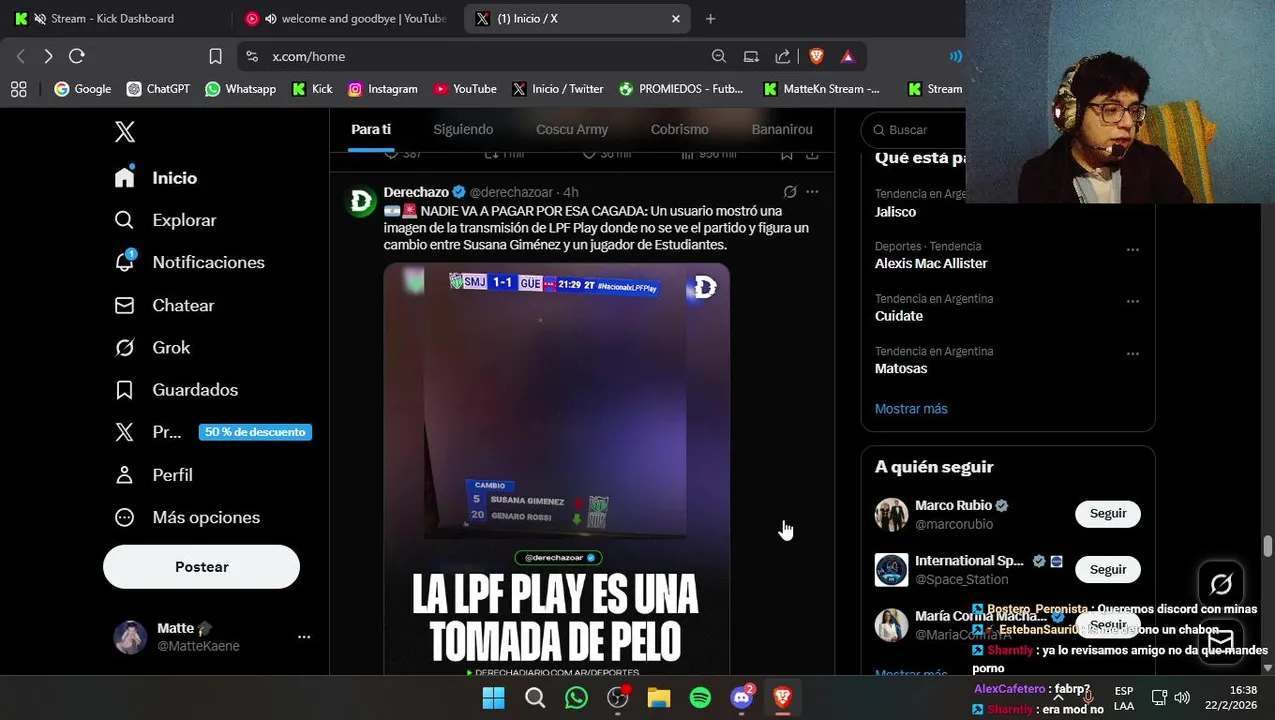Open Discord from the taskbar

tap(742, 697)
